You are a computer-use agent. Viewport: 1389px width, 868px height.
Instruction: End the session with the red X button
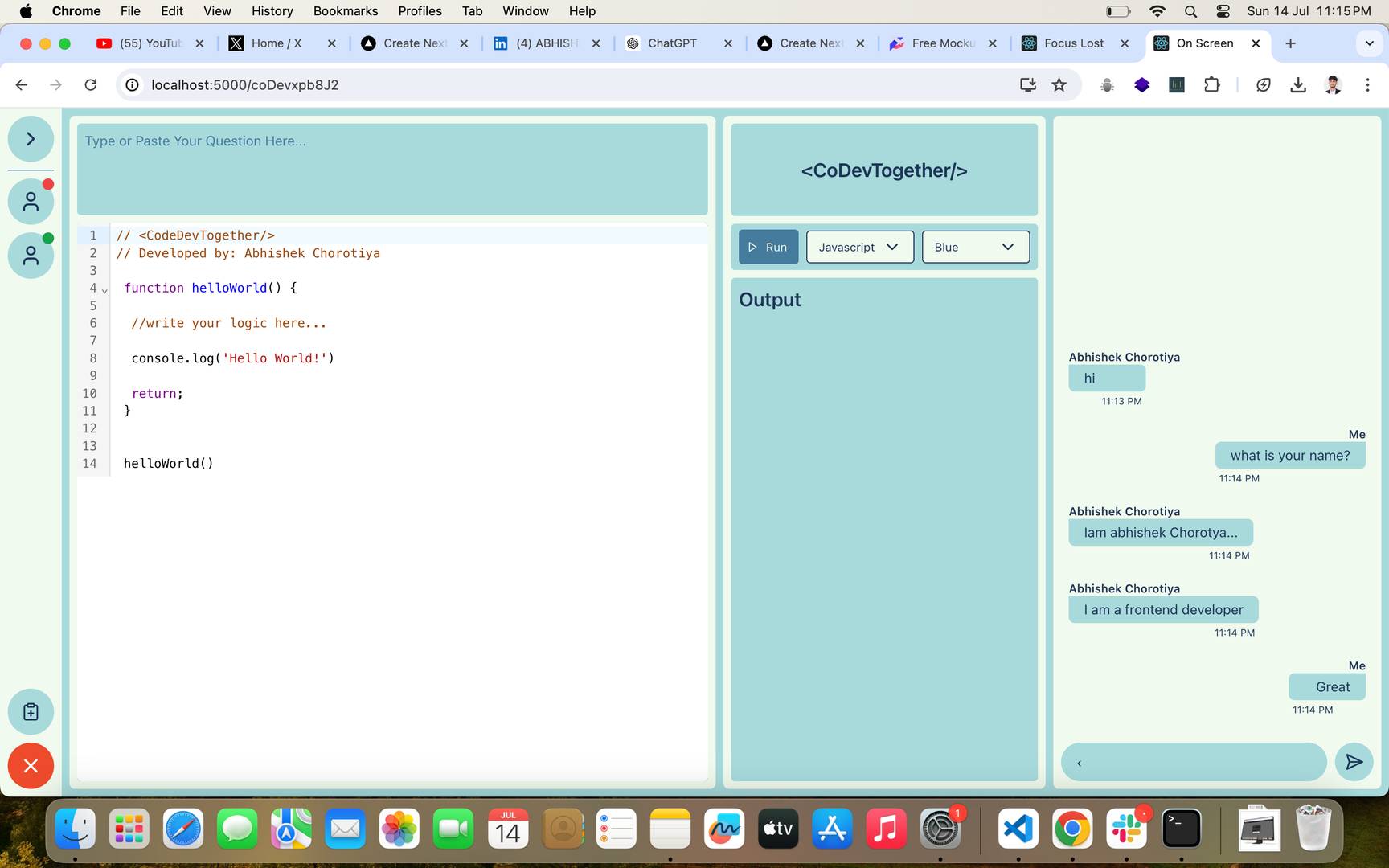[x=31, y=766]
